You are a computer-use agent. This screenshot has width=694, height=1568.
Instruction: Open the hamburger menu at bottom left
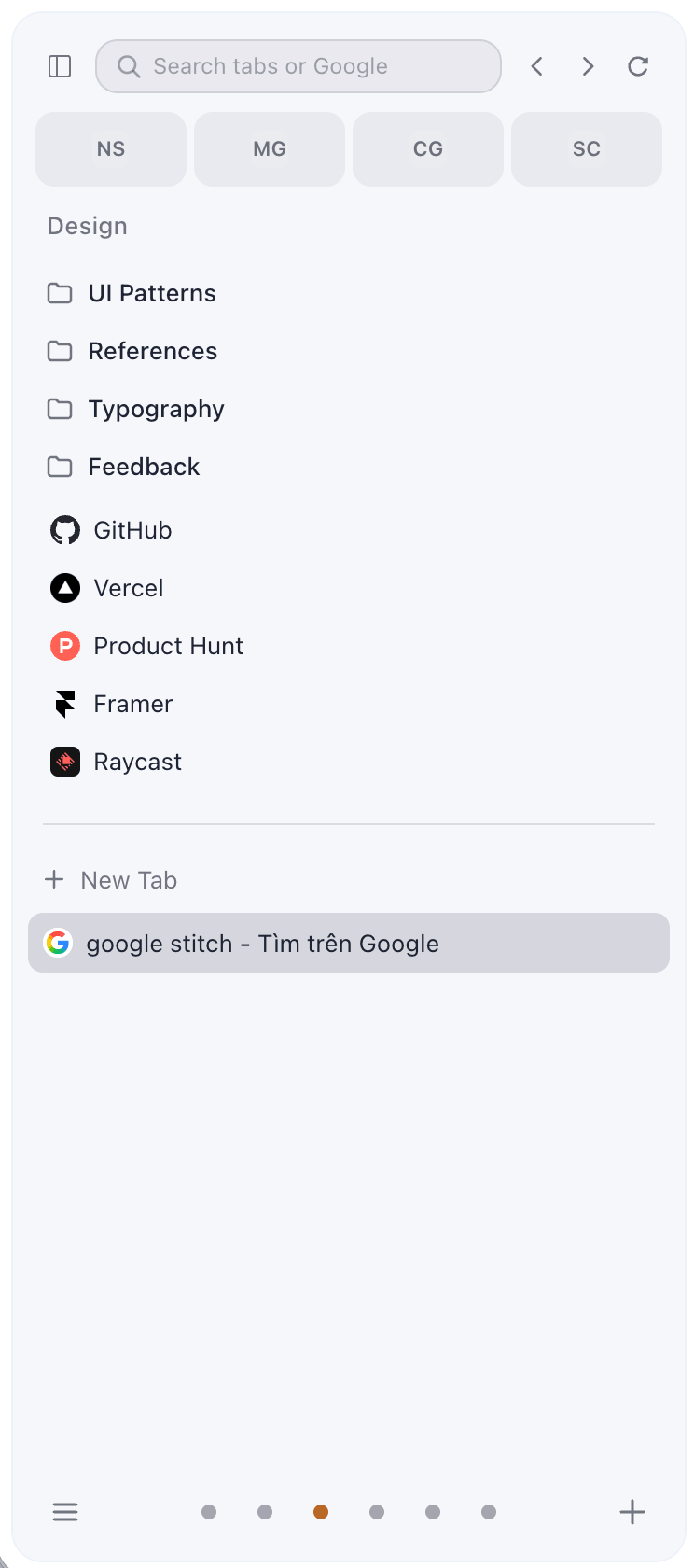(x=65, y=1512)
